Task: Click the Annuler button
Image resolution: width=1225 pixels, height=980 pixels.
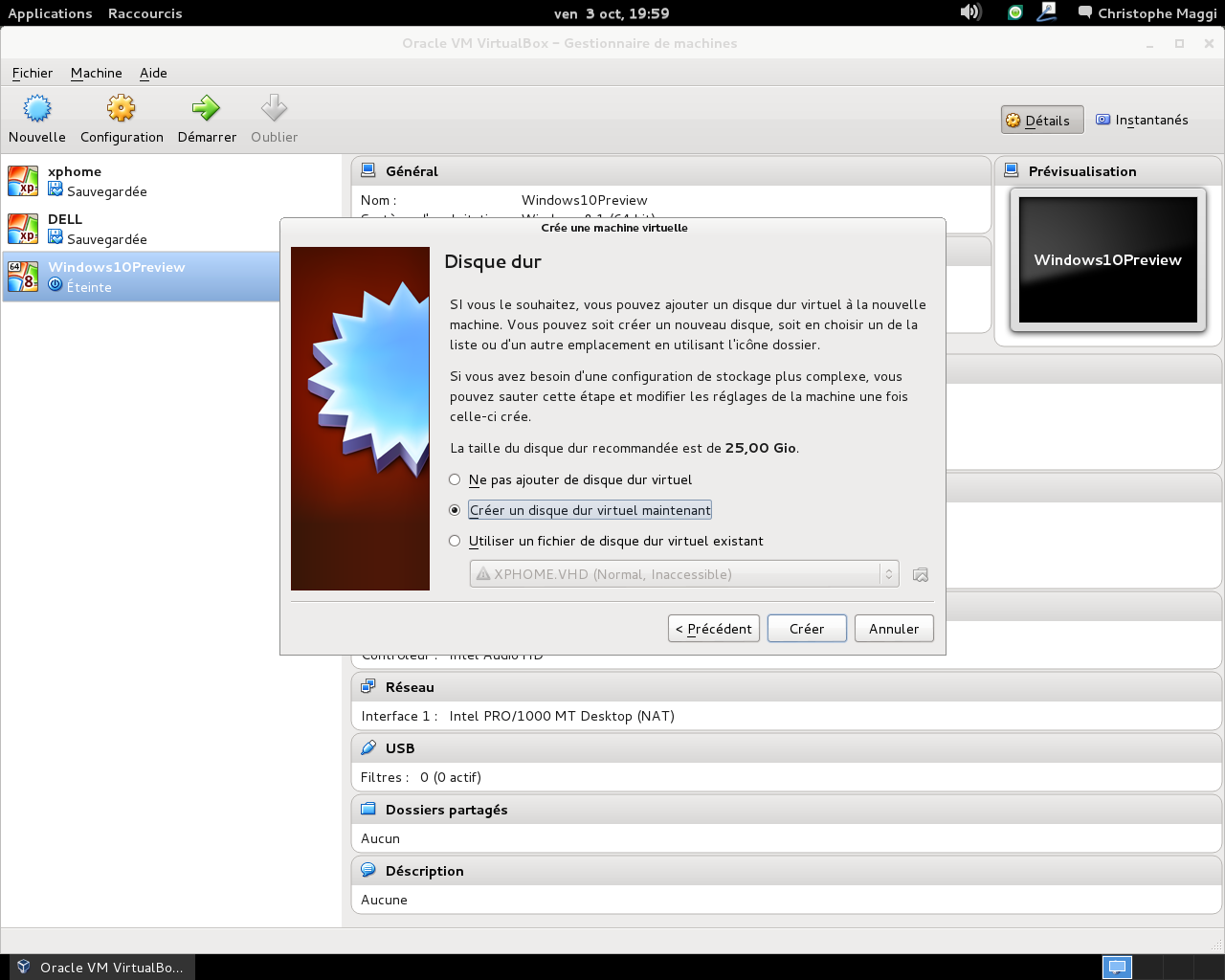Action: 894,629
